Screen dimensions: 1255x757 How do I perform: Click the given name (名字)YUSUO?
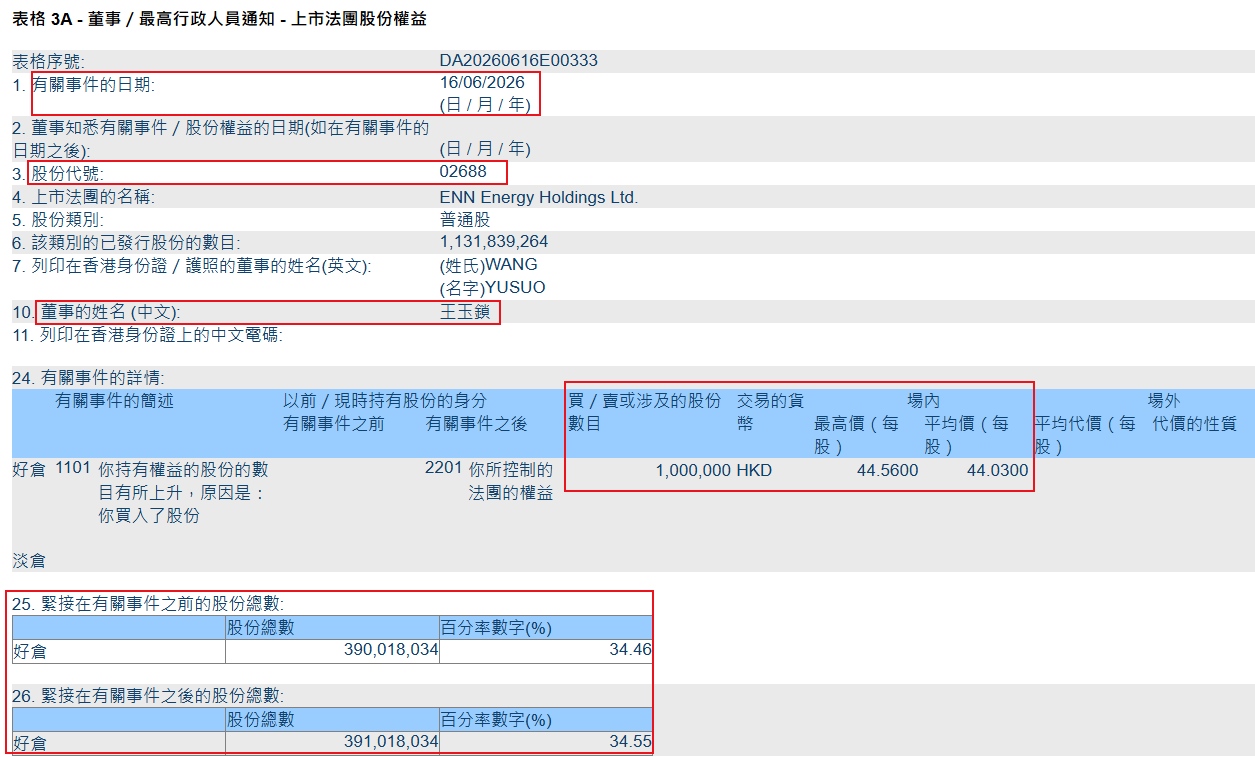492,288
